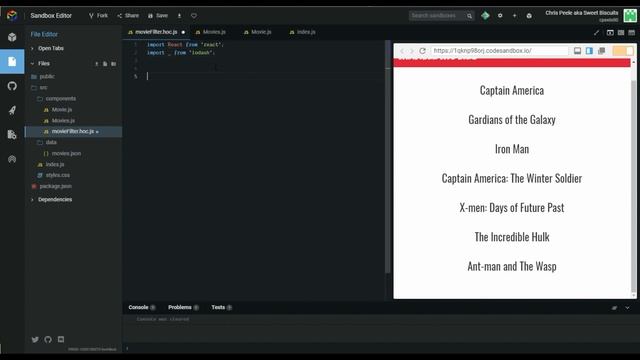Click the new file icon in Files header
Image resolution: width=640 pixels, height=360 pixels.
pos(105,64)
